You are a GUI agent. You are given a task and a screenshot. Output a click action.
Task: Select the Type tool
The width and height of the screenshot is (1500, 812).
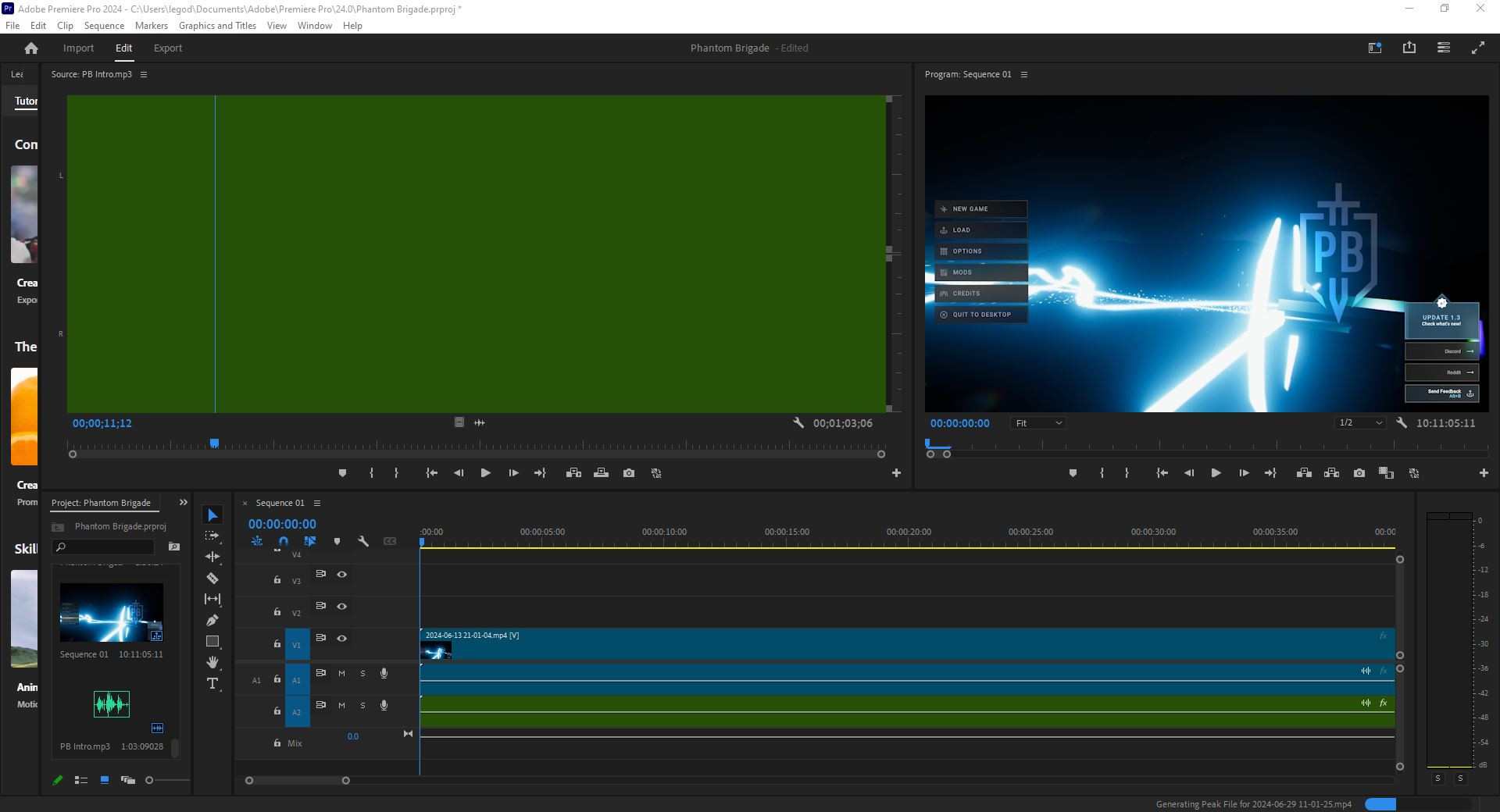click(212, 683)
